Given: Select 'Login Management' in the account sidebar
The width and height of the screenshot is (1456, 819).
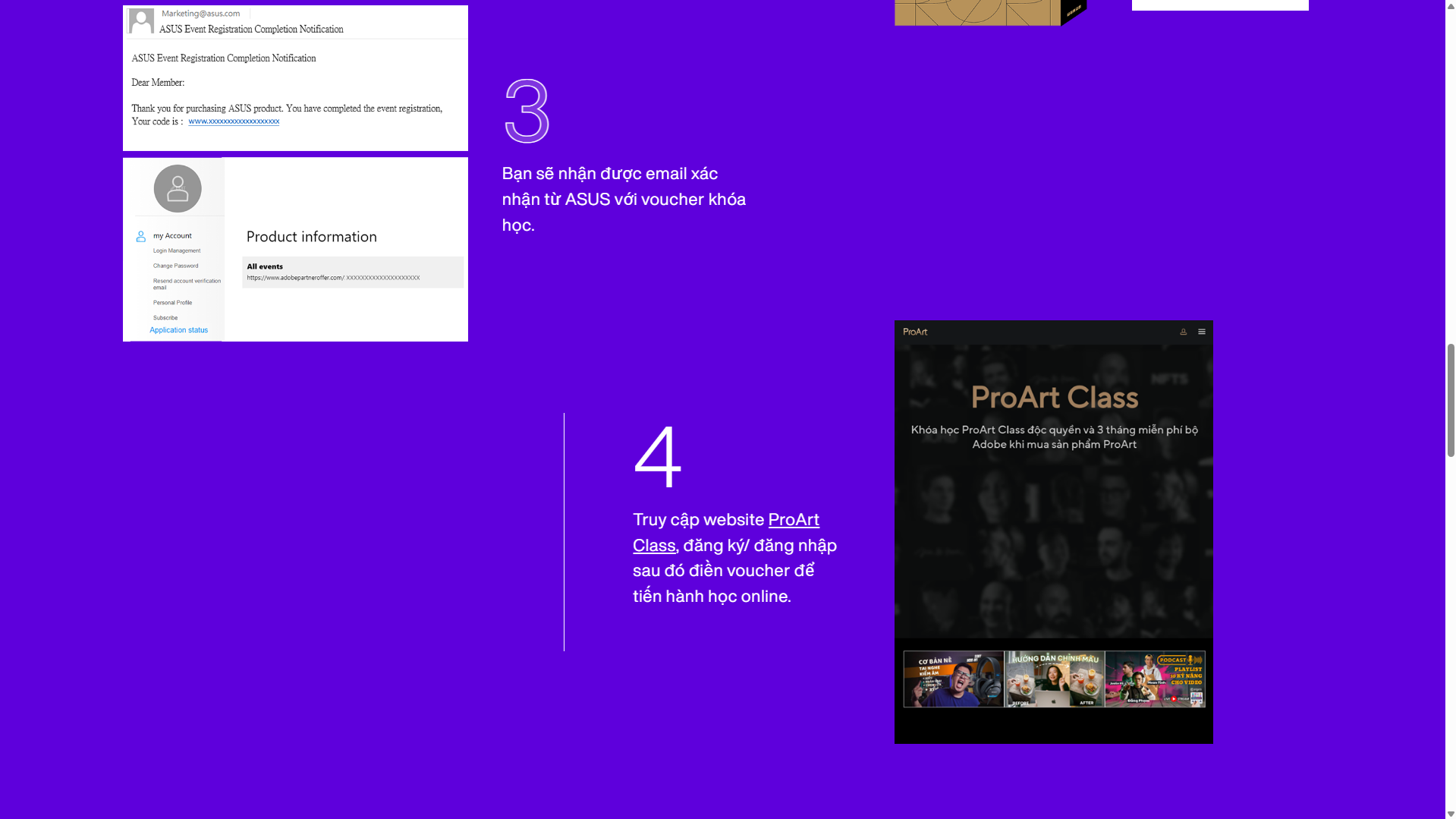Looking at the screenshot, I should coord(177,250).
